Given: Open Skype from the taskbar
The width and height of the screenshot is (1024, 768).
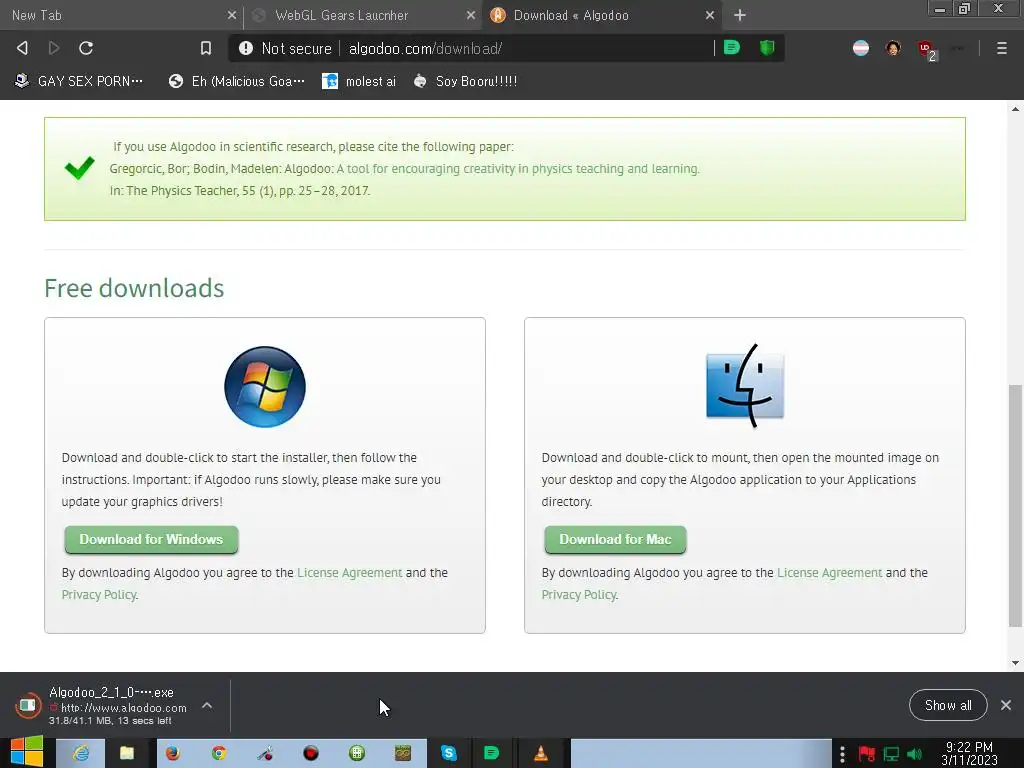Looking at the screenshot, I should click(449, 753).
